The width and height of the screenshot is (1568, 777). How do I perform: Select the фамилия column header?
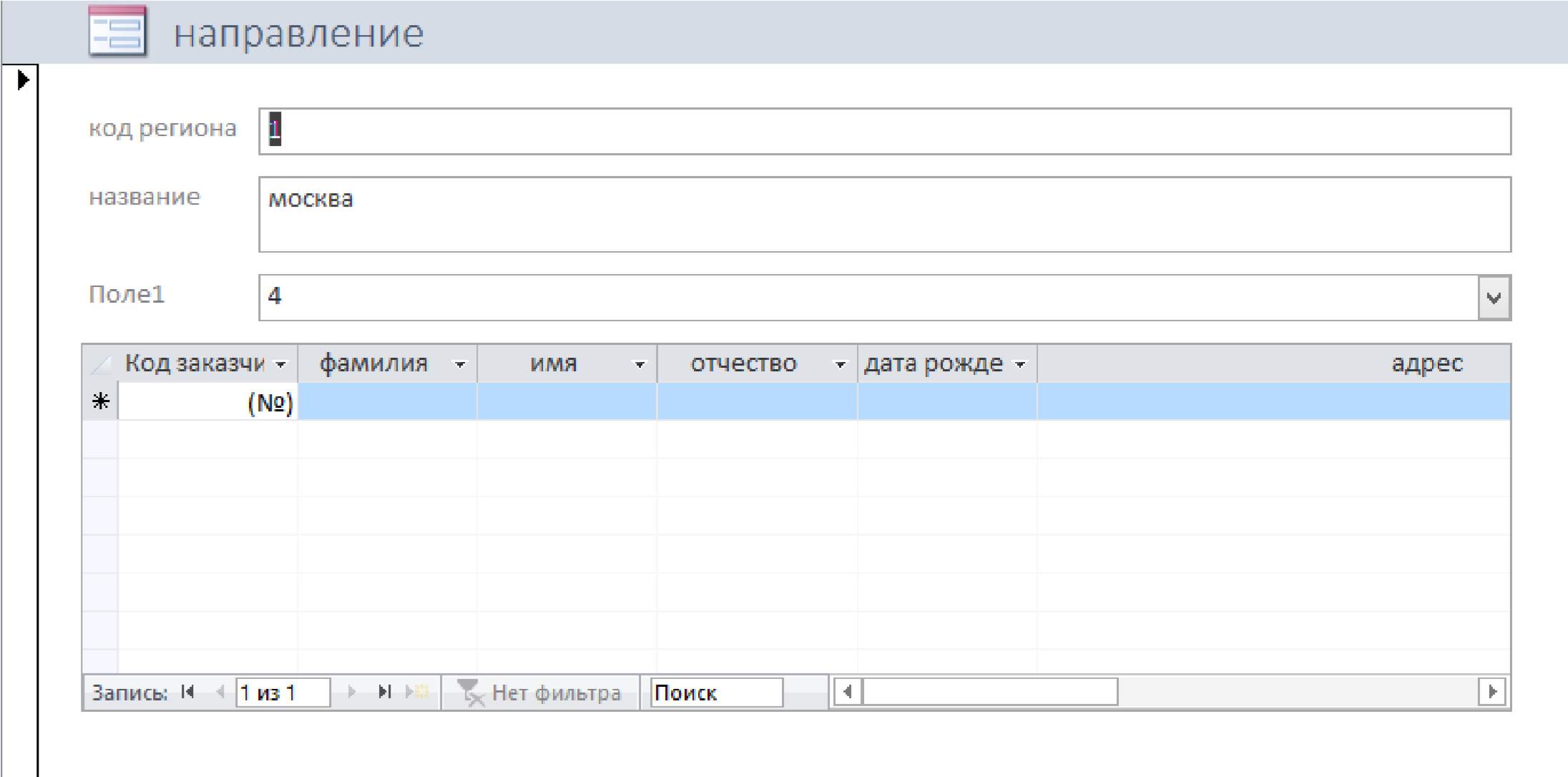coord(387,364)
